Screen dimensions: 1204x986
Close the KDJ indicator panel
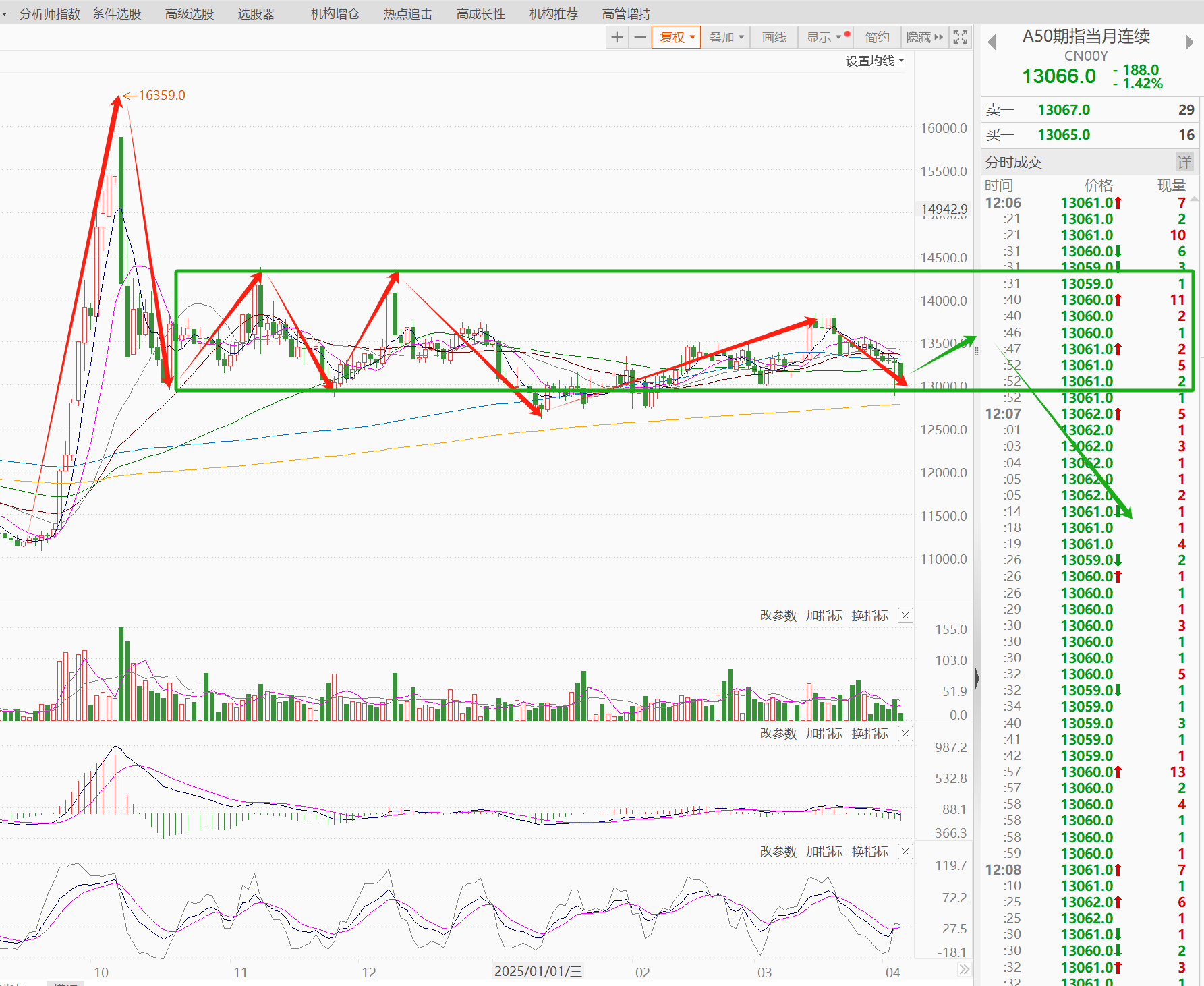coord(906,852)
